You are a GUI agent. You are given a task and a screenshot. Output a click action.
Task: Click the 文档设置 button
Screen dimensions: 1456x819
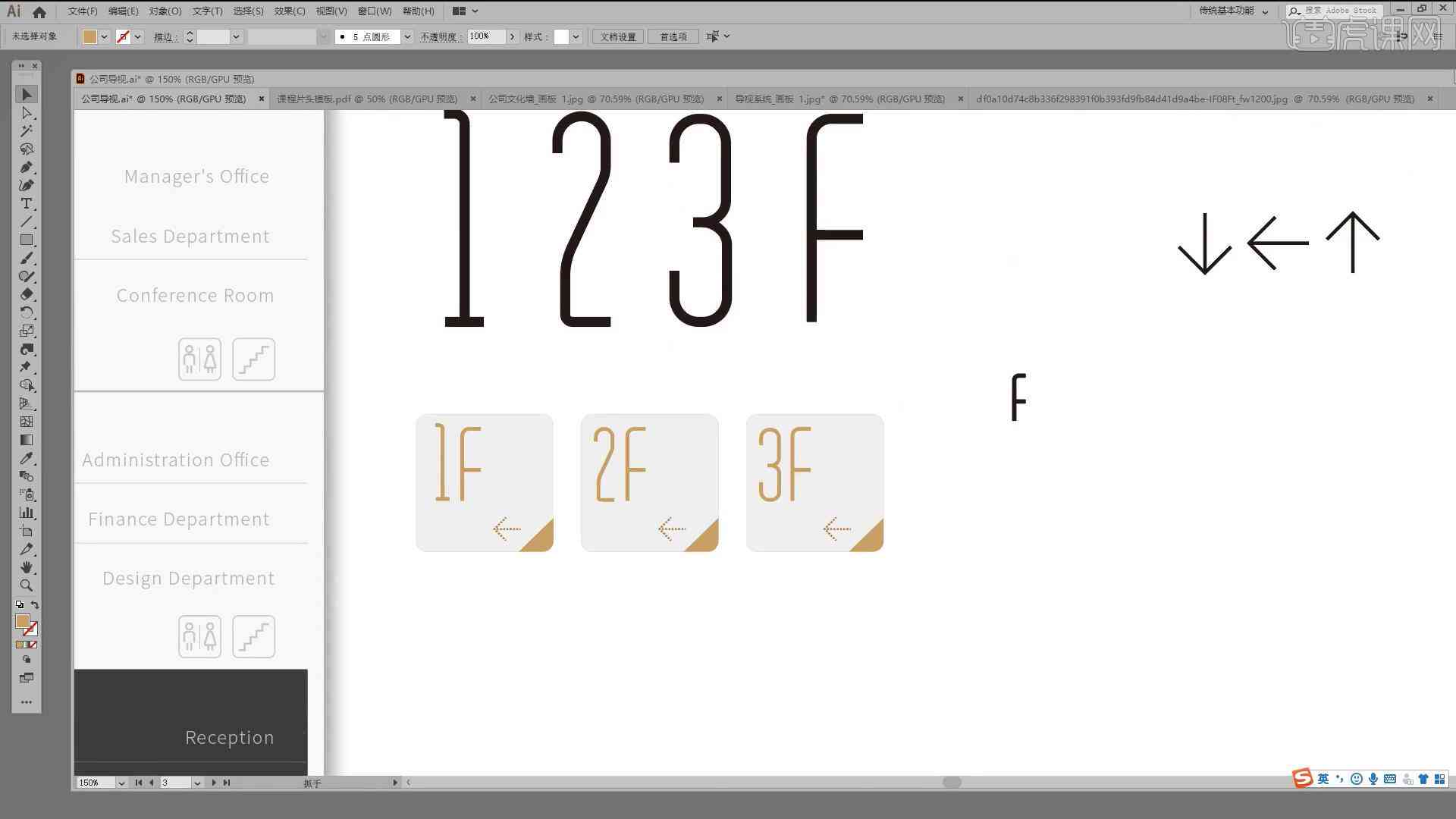[x=618, y=36]
